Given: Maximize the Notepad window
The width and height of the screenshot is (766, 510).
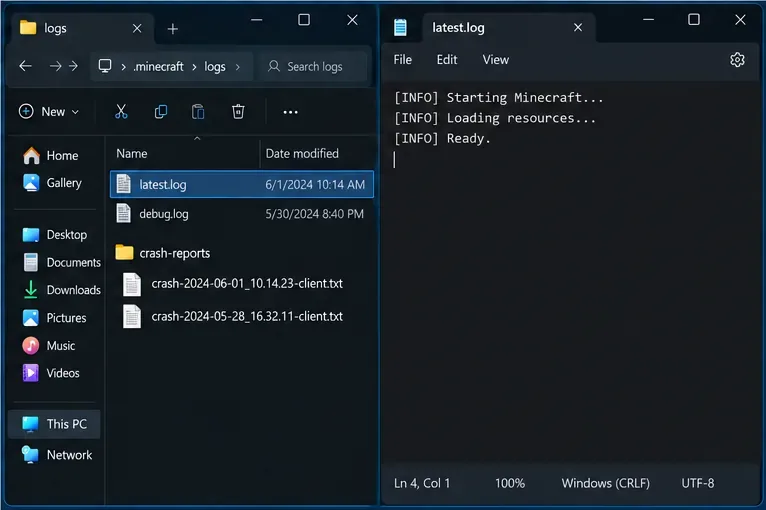Looking at the screenshot, I should [x=694, y=20].
